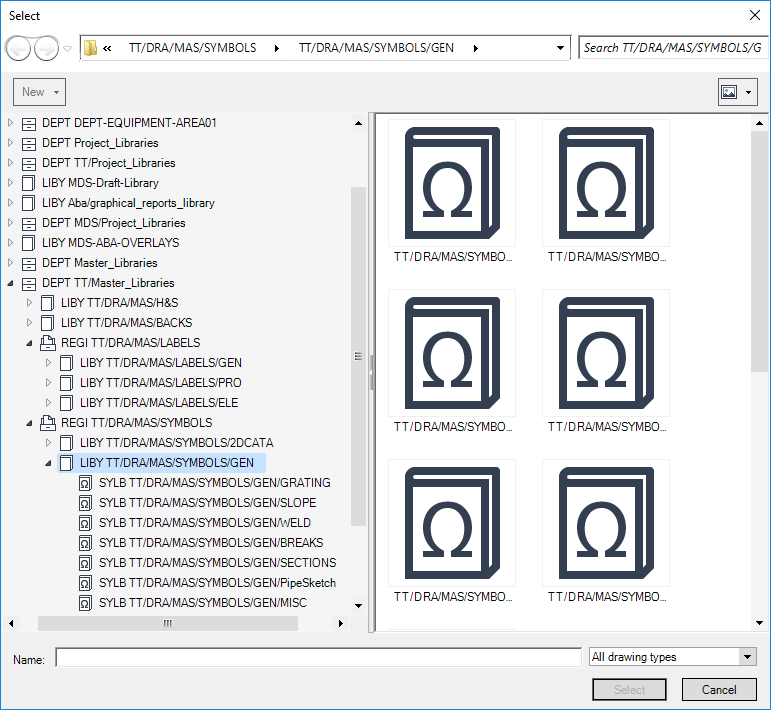Image resolution: width=771 pixels, height=710 pixels.
Task: Click the TT/DRA/MAS/SYMBOLS breadcrumb segment
Action: point(192,48)
